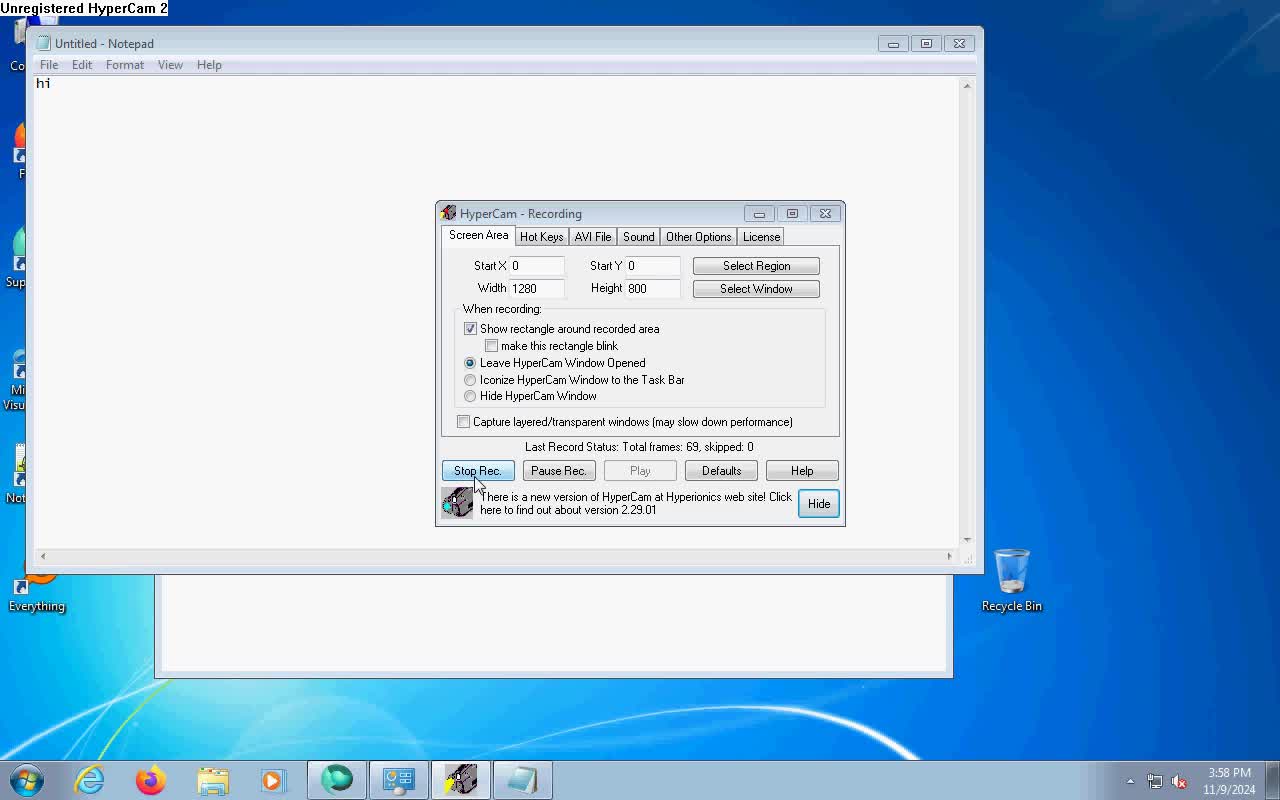Select Hide HyperCam Window option

pos(470,396)
